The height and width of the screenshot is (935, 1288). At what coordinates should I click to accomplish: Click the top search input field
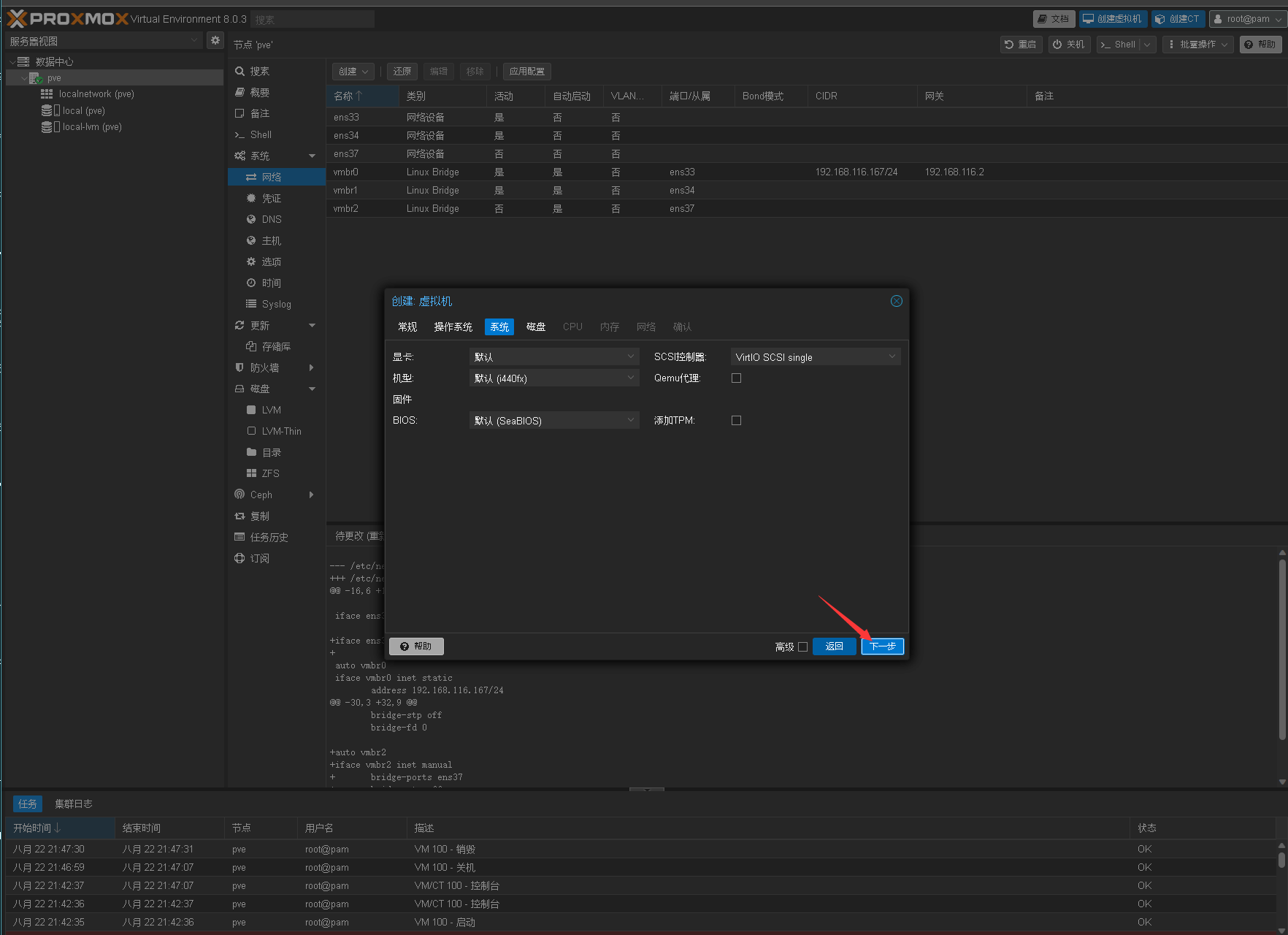(313, 20)
